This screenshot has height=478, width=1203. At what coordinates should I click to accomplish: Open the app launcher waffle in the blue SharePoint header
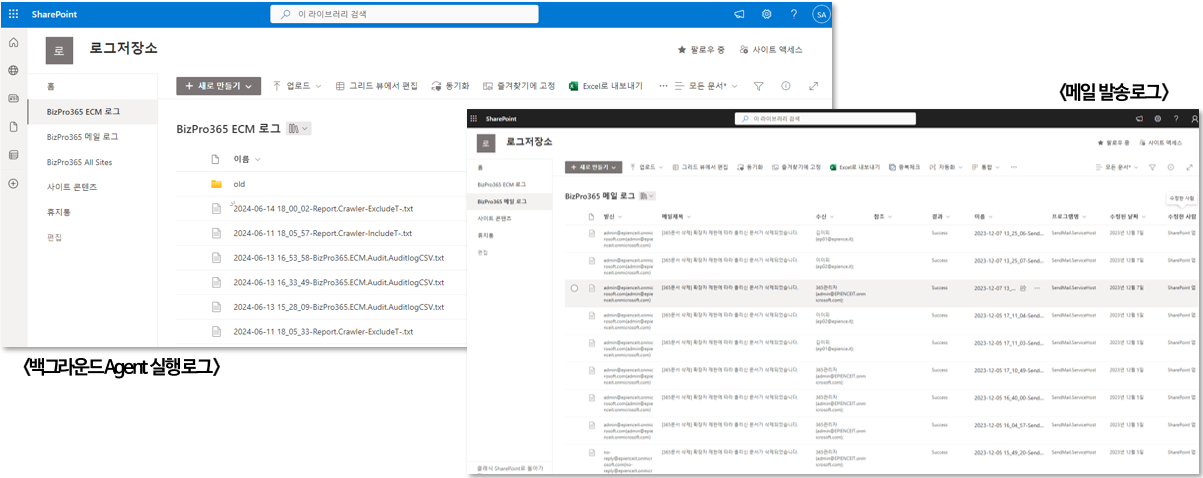[13, 14]
